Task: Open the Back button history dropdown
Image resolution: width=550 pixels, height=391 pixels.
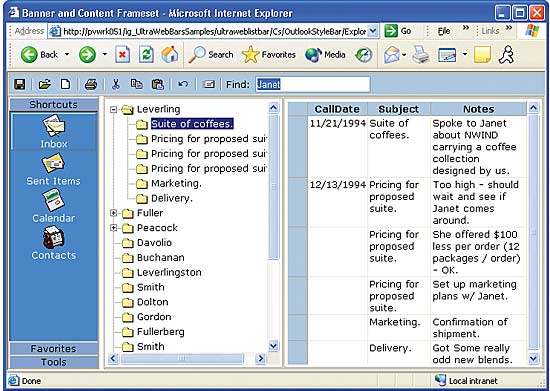Action: (x=67, y=54)
